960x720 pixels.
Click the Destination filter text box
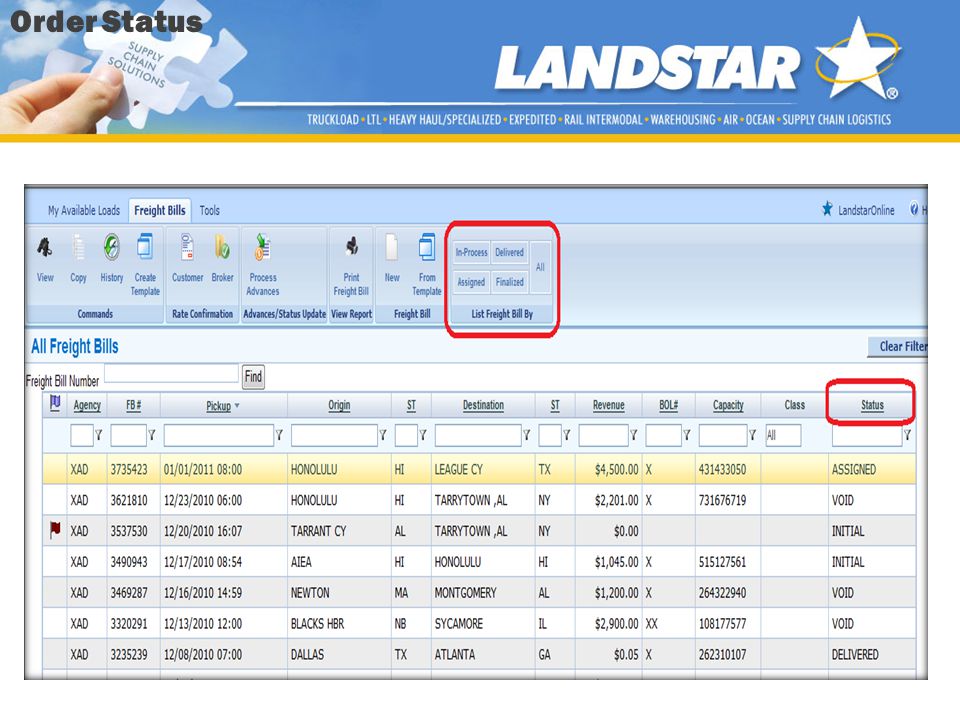(478, 435)
